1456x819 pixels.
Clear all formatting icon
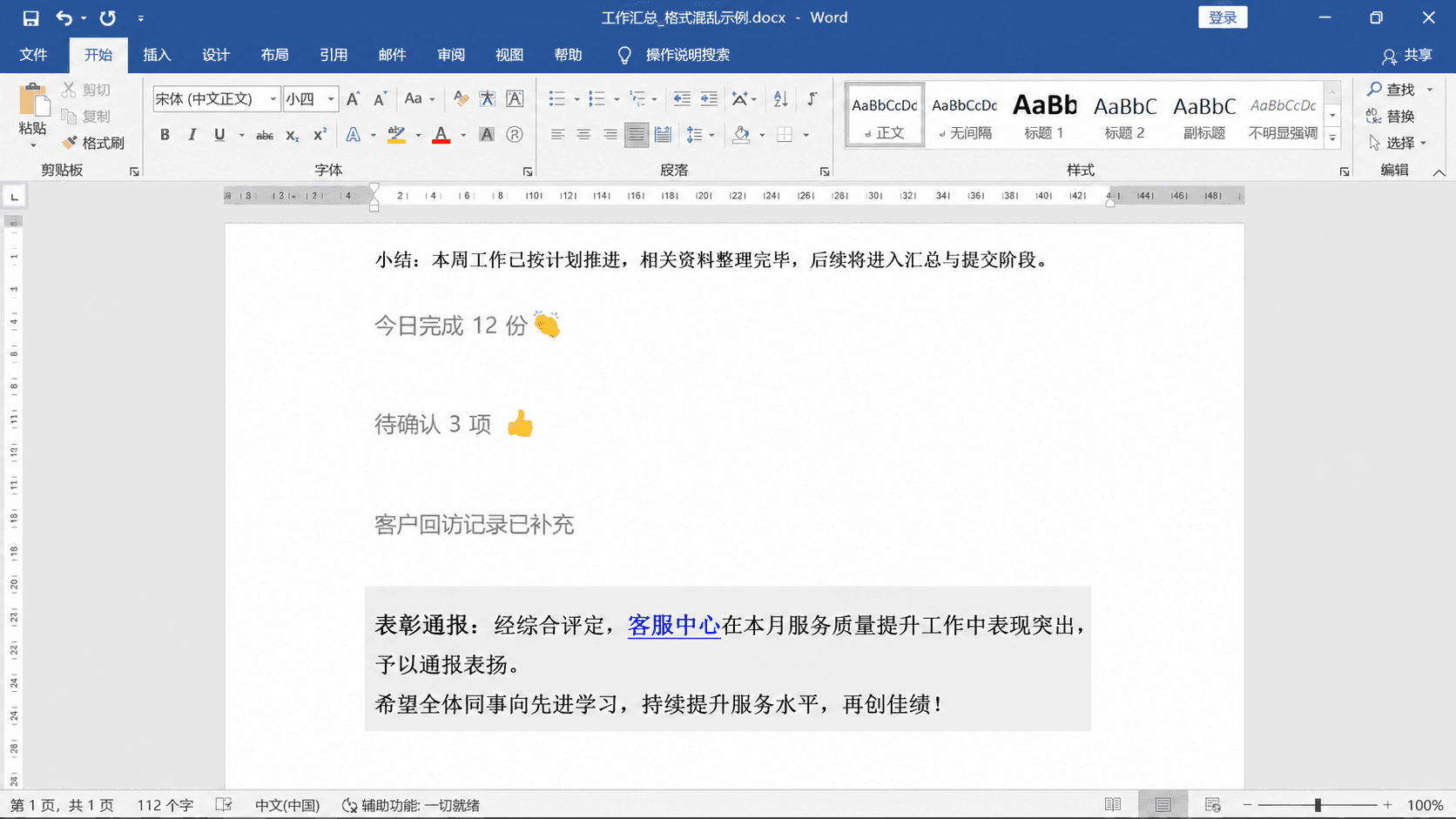click(x=461, y=98)
